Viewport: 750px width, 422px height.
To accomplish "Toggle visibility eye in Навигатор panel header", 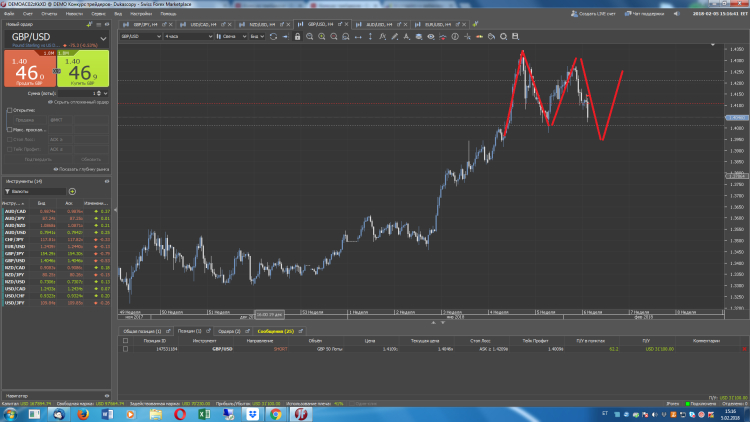I will [x=107, y=396].
